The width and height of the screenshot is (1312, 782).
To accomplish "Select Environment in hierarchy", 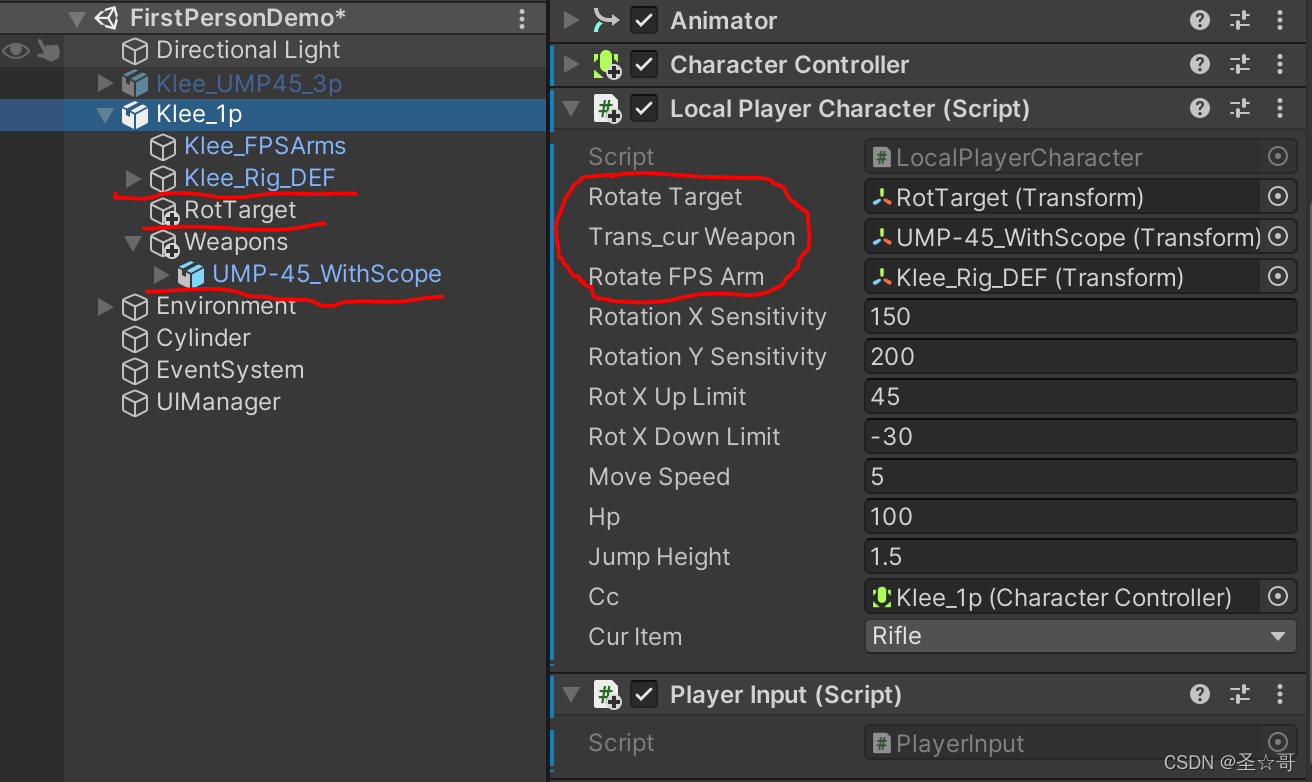I will [x=226, y=306].
